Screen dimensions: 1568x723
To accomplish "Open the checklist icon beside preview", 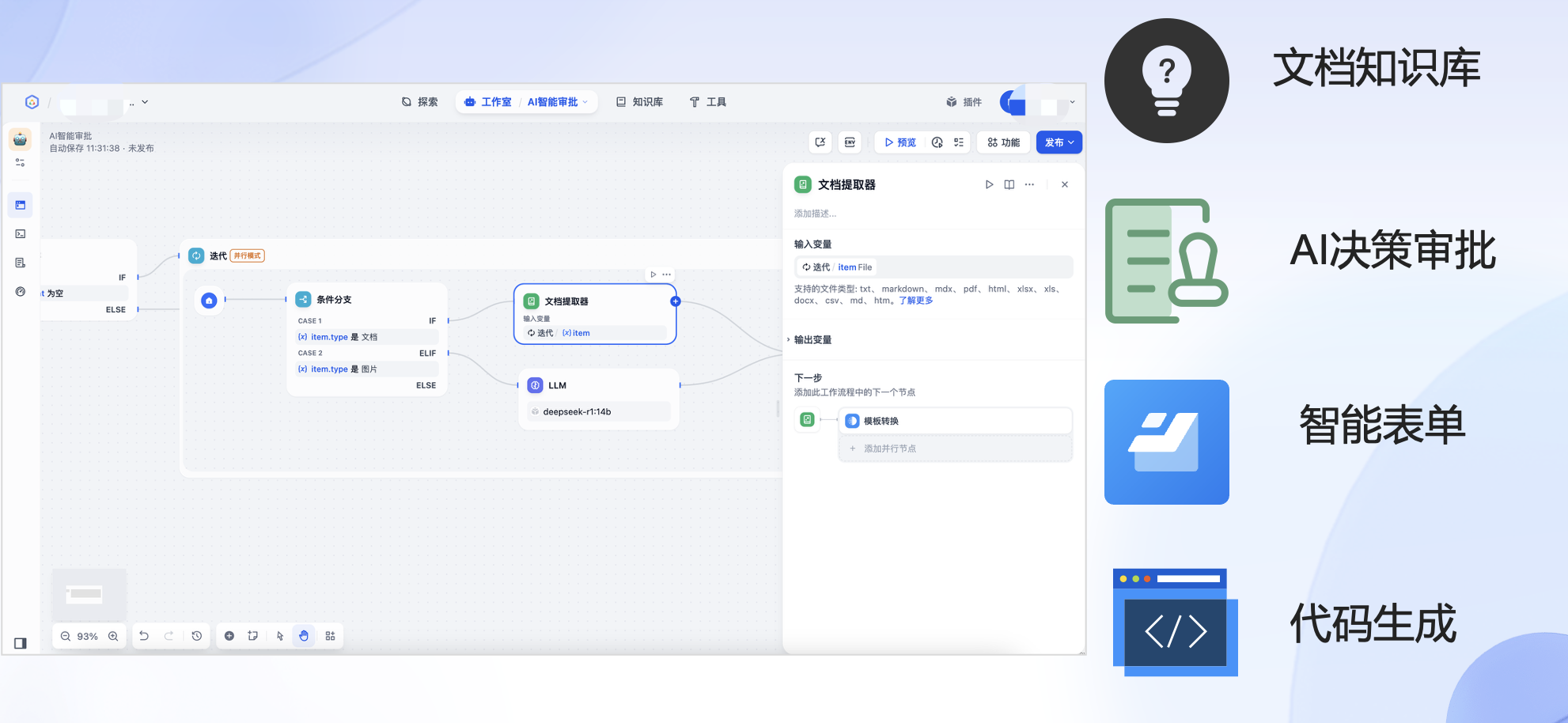I will click(x=959, y=142).
